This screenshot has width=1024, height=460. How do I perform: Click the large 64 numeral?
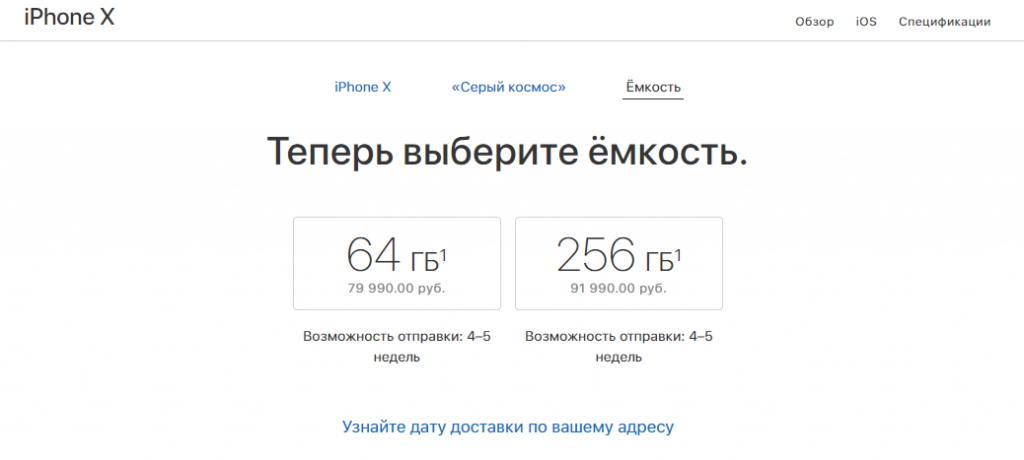[371, 257]
